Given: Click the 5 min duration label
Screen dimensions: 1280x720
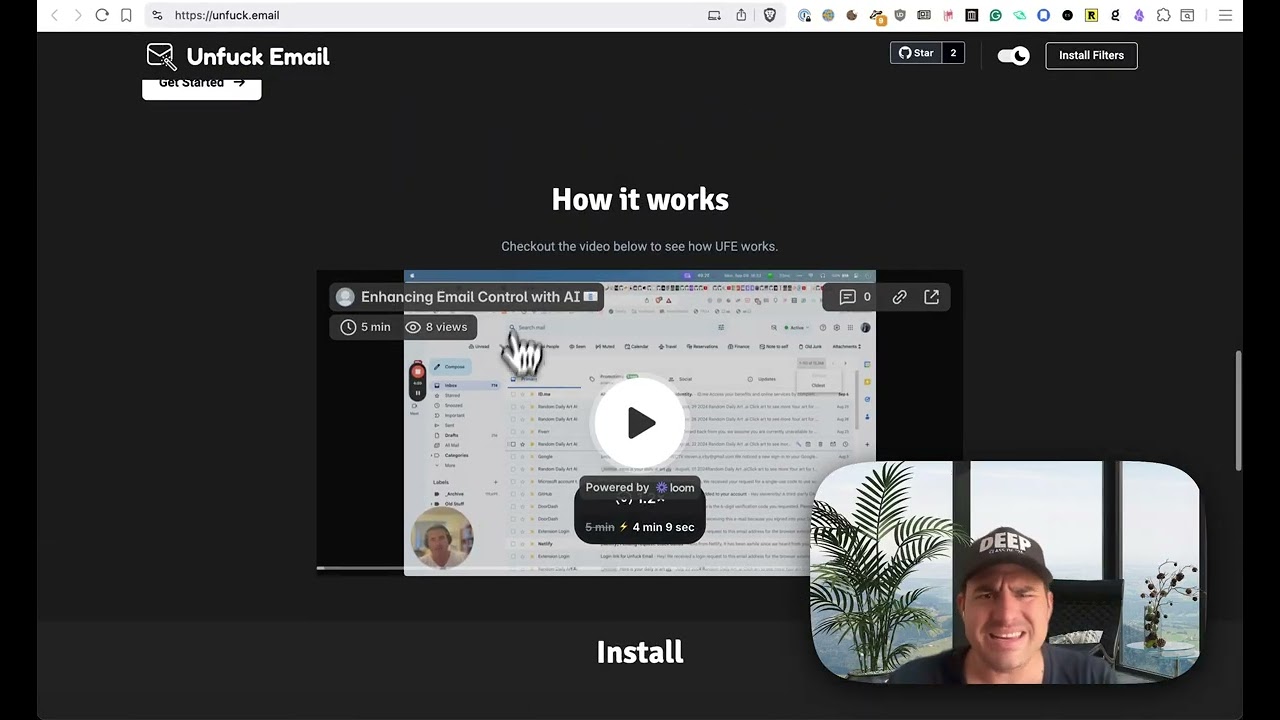Looking at the screenshot, I should 365,327.
